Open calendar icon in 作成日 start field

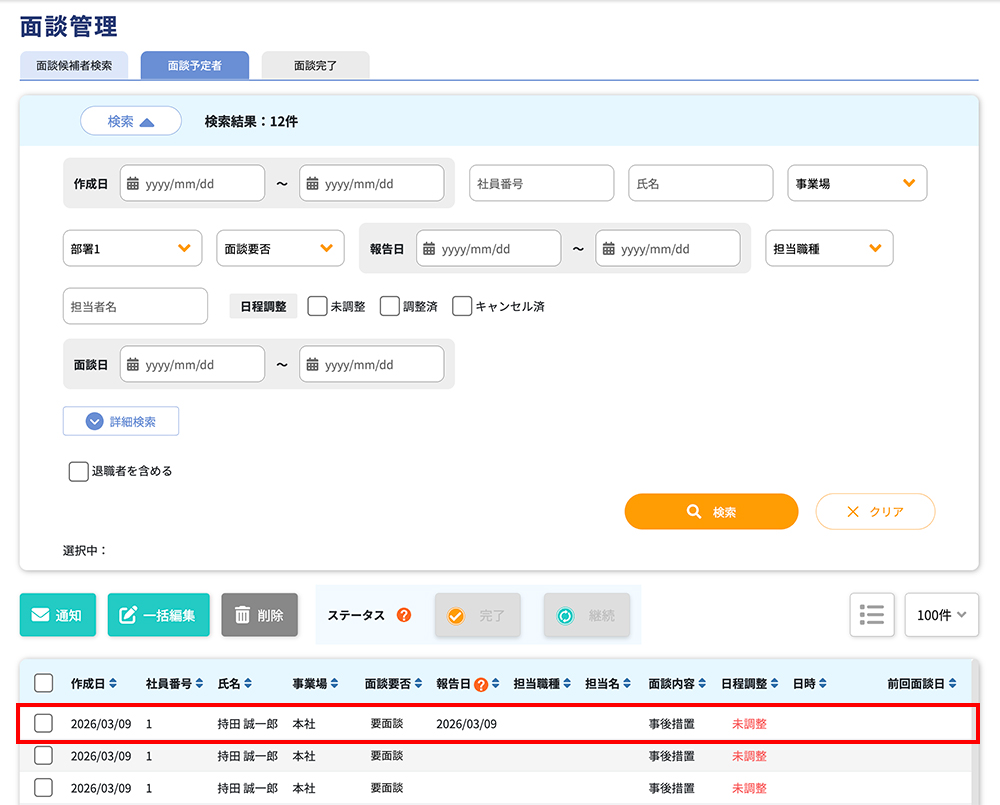[x=133, y=184]
